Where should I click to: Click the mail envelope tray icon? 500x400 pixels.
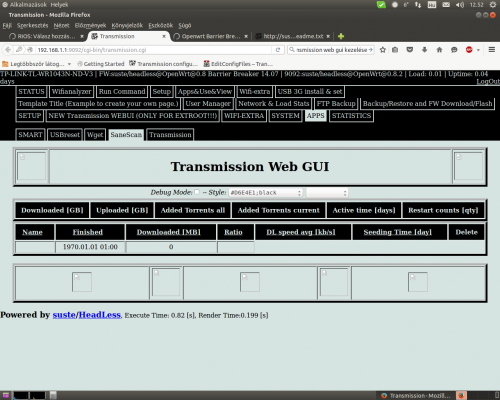pos(446,5)
